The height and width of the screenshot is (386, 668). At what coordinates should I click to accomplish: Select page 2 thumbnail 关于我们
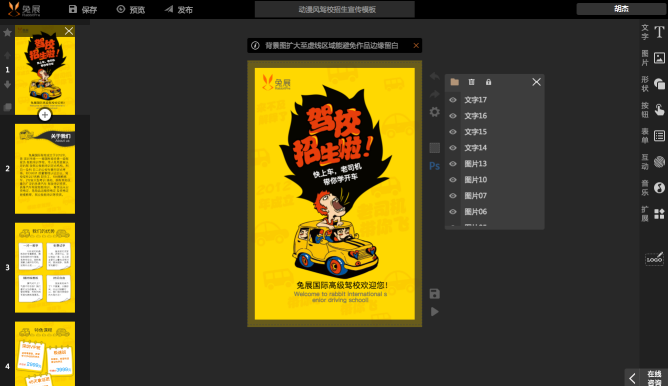pyautogui.click(x=45, y=169)
